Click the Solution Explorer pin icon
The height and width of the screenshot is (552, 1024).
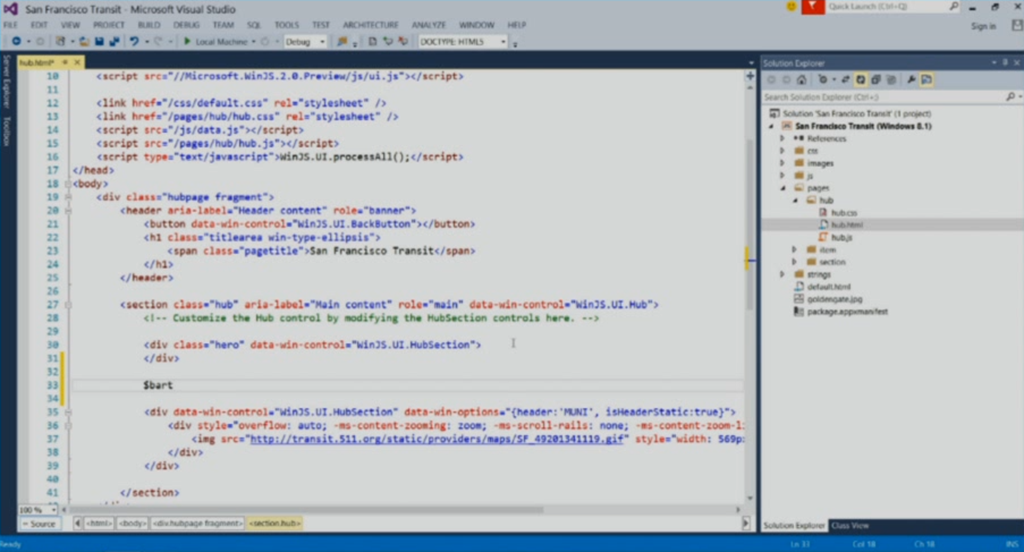point(1005,63)
